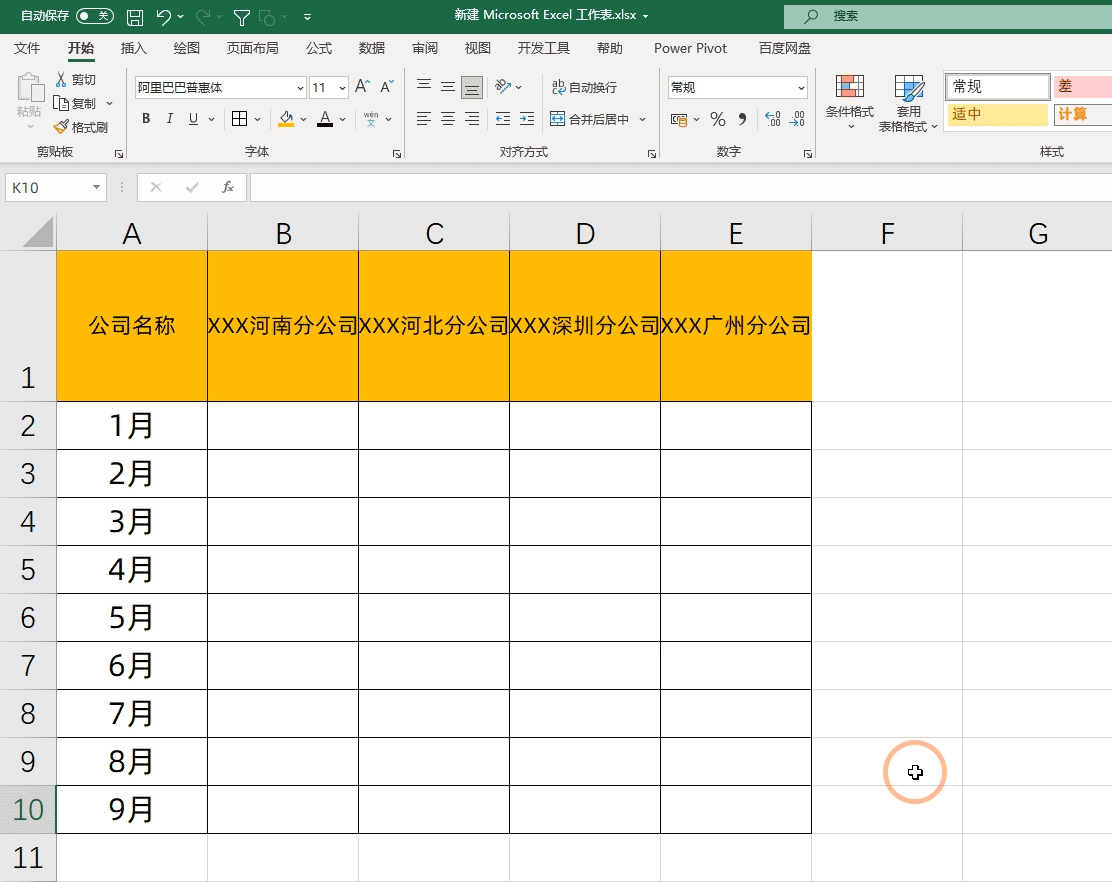Expand font color options arrow
1112x882 pixels.
pos(343,119)
